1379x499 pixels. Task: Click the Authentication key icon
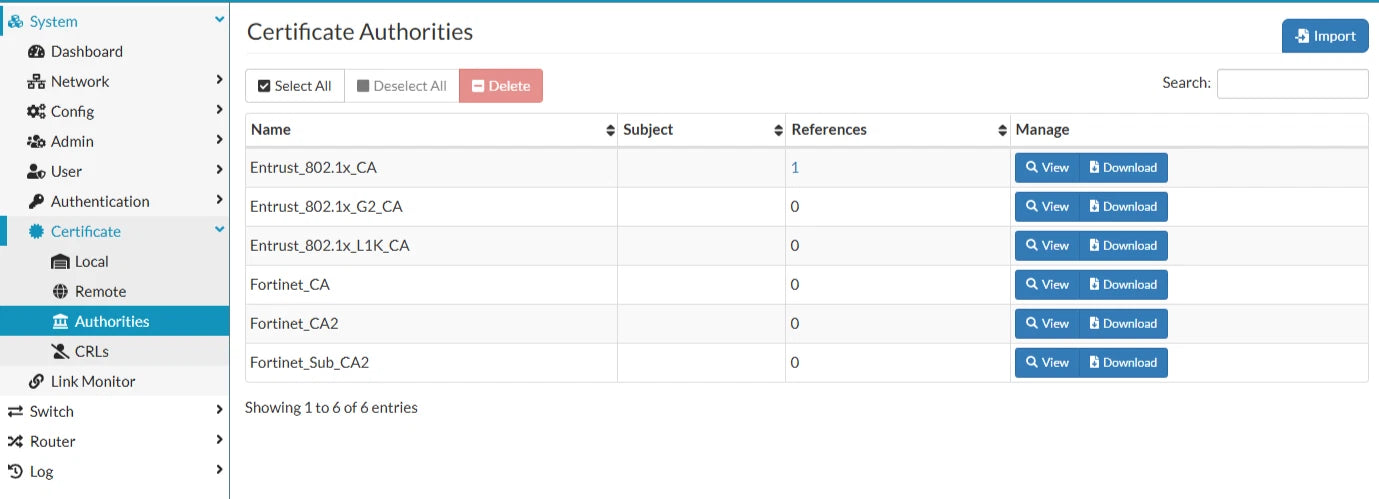click(36, 201)
